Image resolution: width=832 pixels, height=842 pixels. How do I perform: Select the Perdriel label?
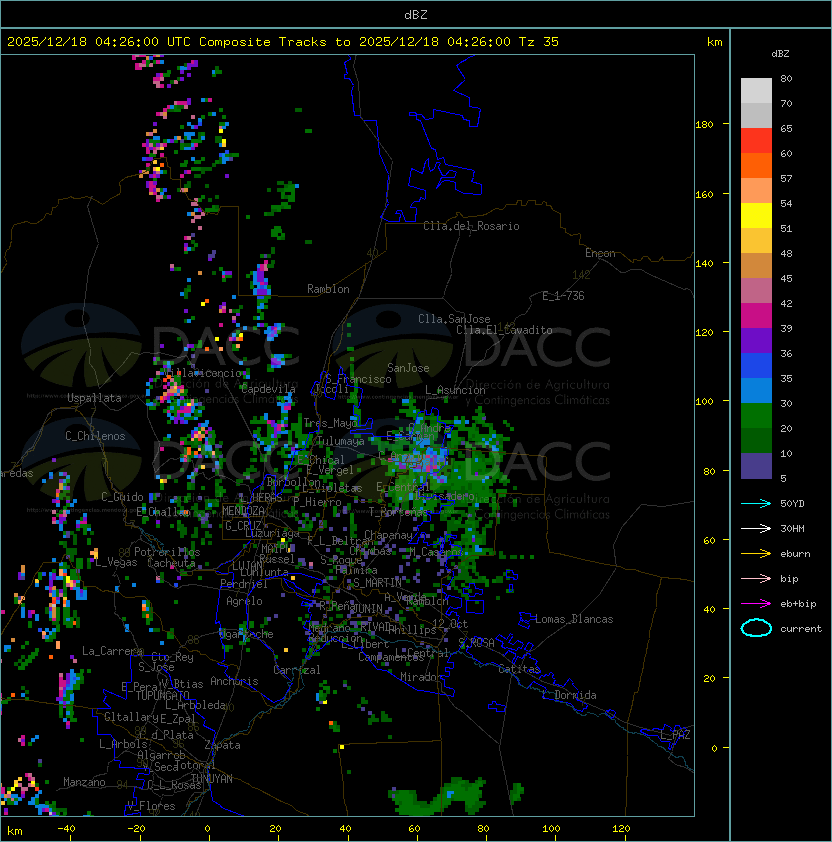click(244, 584)
